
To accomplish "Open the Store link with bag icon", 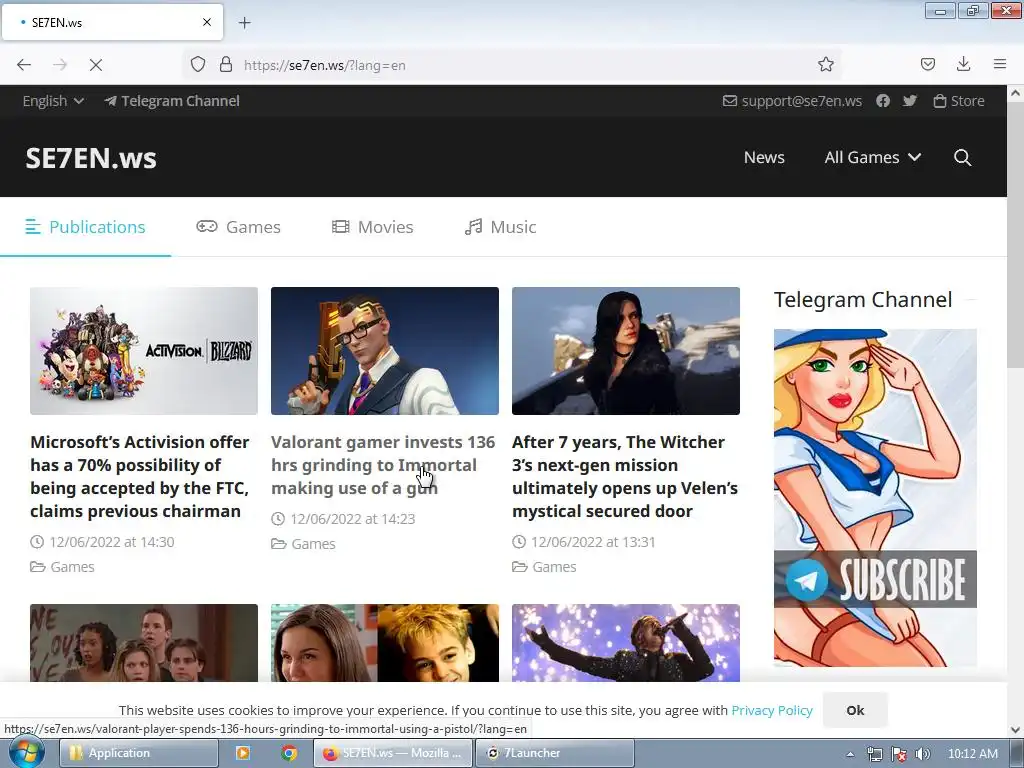I will pos(959,101).
